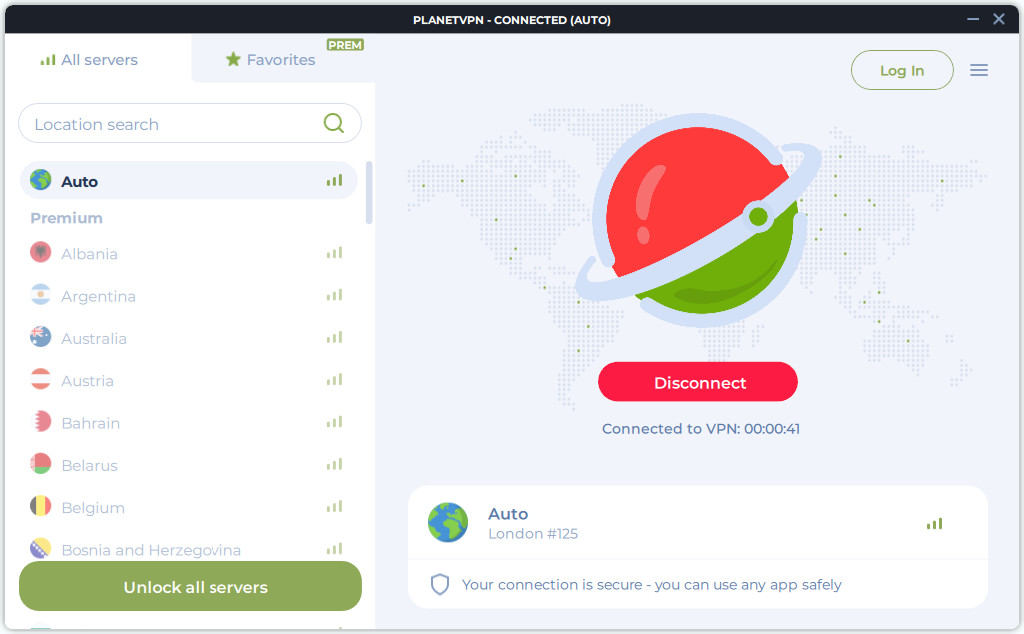Screen dimensions: 1024x634
Task: Select the Auto server entry
Action: 188,181
